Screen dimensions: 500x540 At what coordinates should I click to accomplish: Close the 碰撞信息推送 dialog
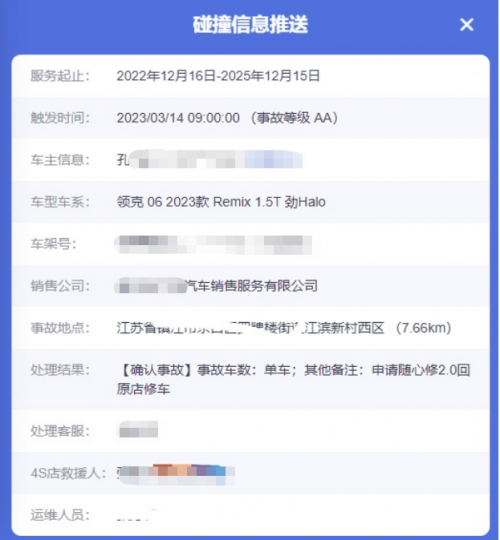[x=467, y=24]
